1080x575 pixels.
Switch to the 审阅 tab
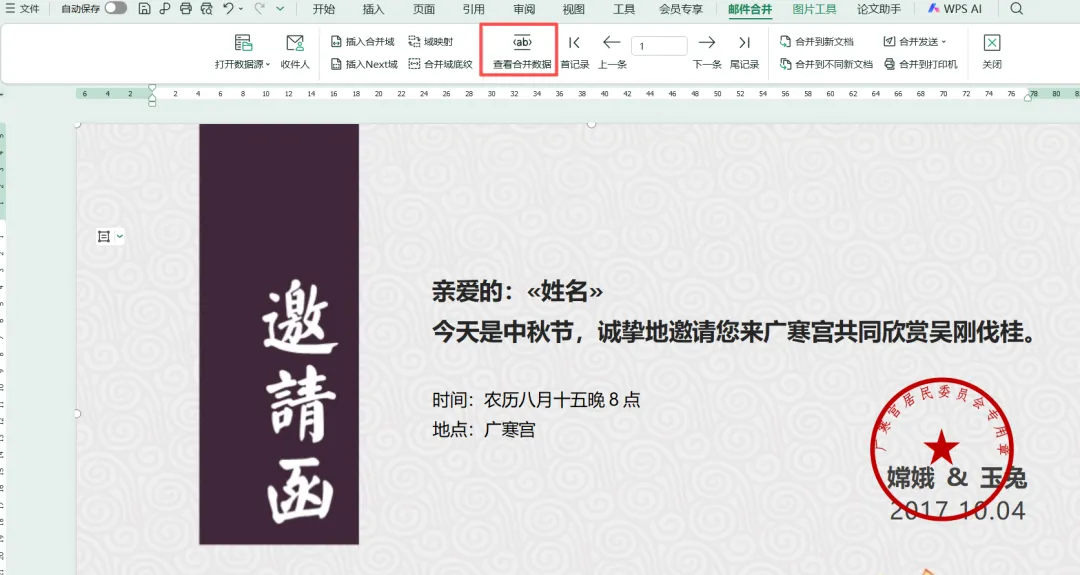tap(524, 9)
